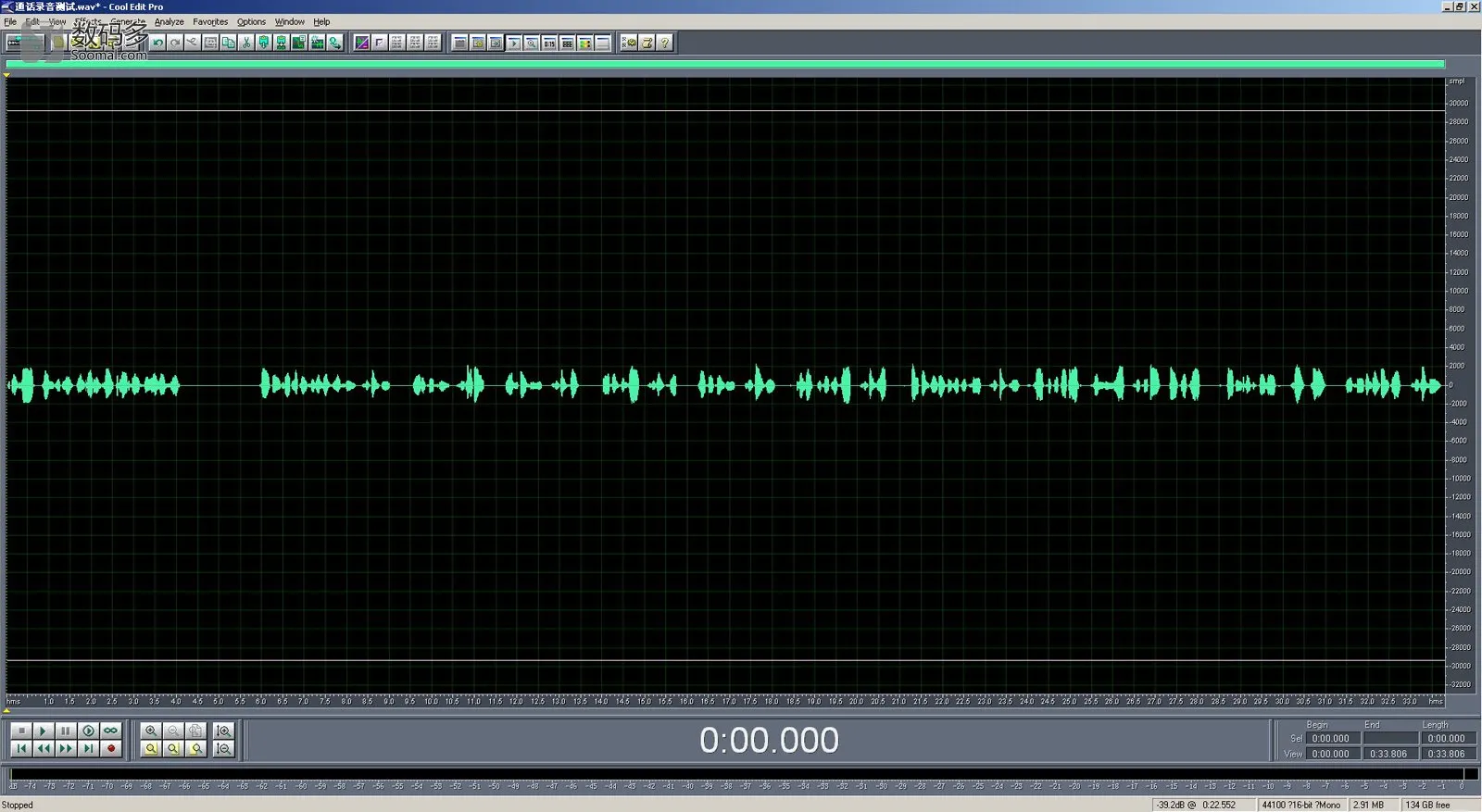The width and height of the screenshot is (1482, 812).
Task: Click the Copy toolbar icon
Action: click(228, 43)
